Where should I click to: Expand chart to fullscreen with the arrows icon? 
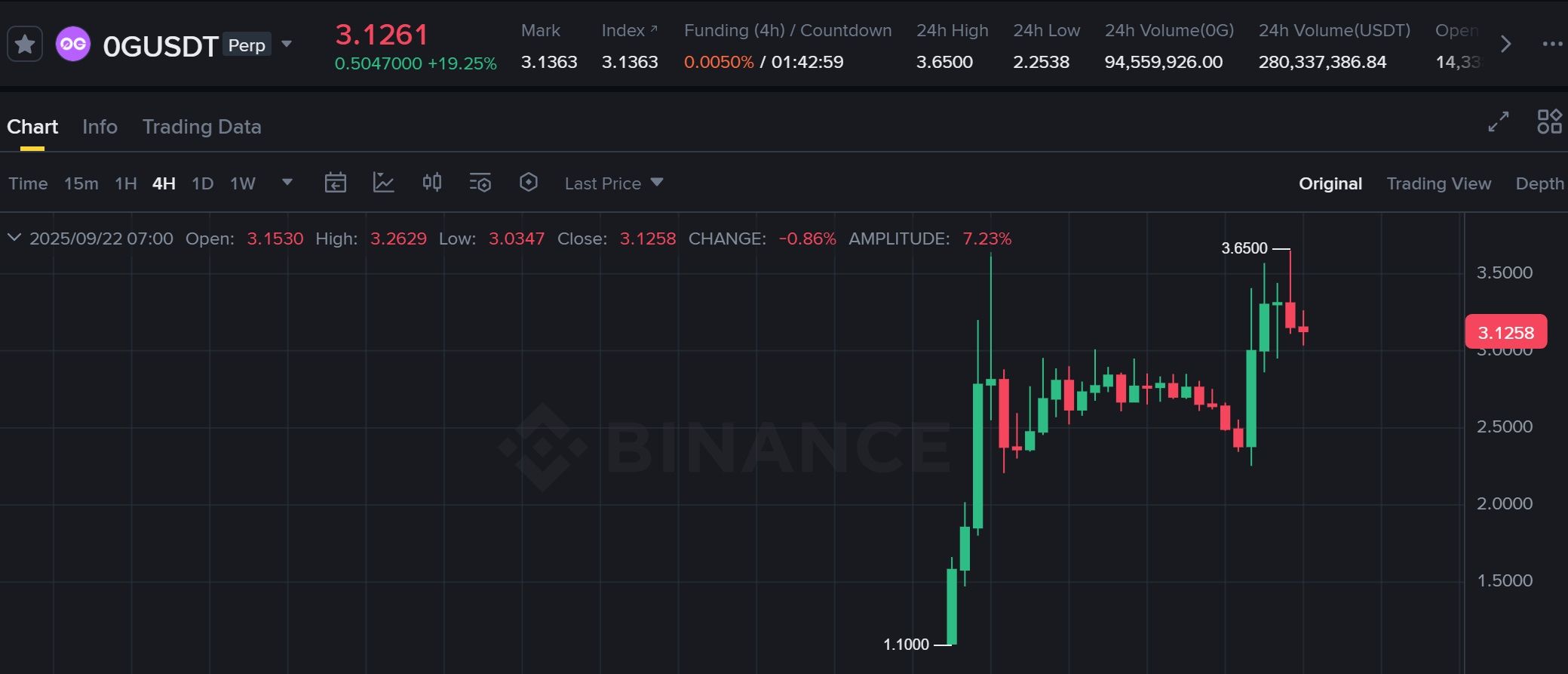coord(1498,122)
